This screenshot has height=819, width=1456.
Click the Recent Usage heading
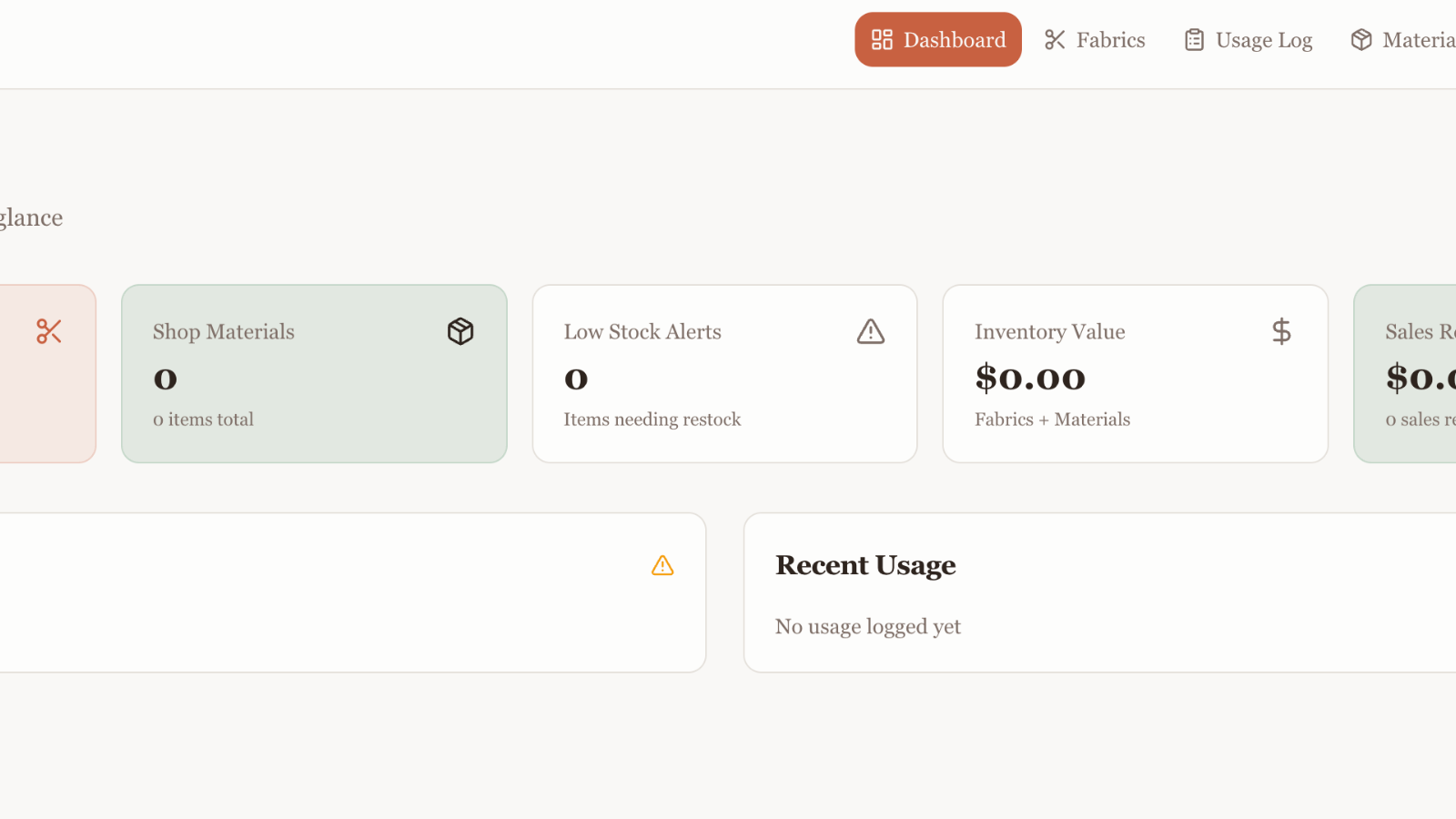coord(865,565)
